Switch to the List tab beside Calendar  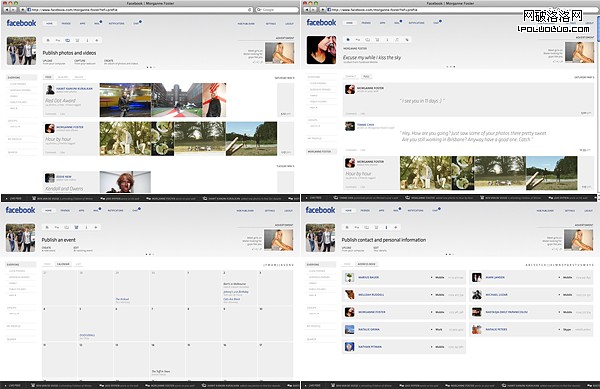(78, 264)
